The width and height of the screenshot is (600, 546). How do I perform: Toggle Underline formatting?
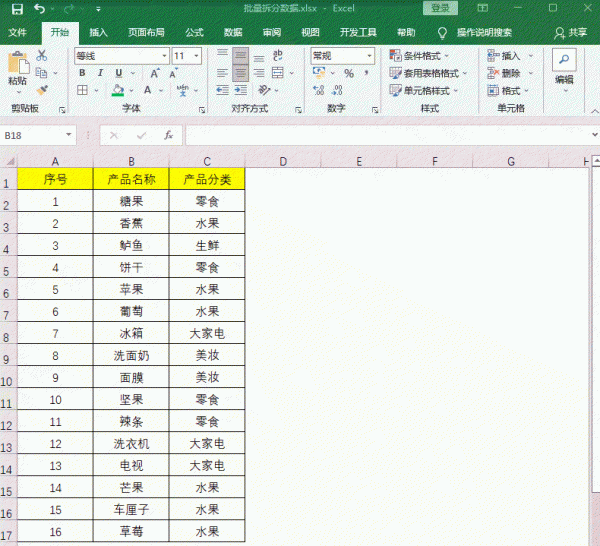pyautogui.click(x=119, y=73)
